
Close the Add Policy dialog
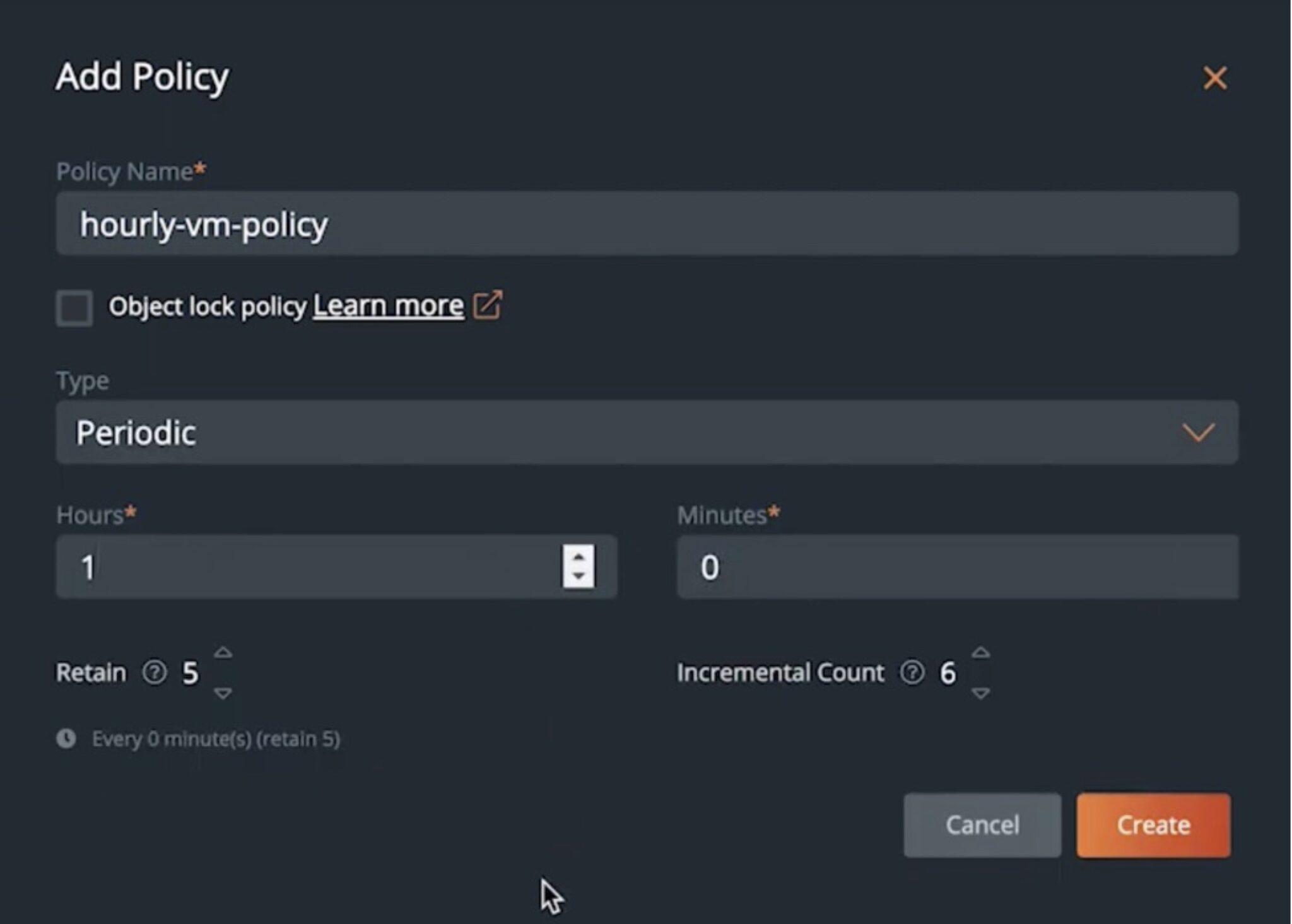(1215, 77)
